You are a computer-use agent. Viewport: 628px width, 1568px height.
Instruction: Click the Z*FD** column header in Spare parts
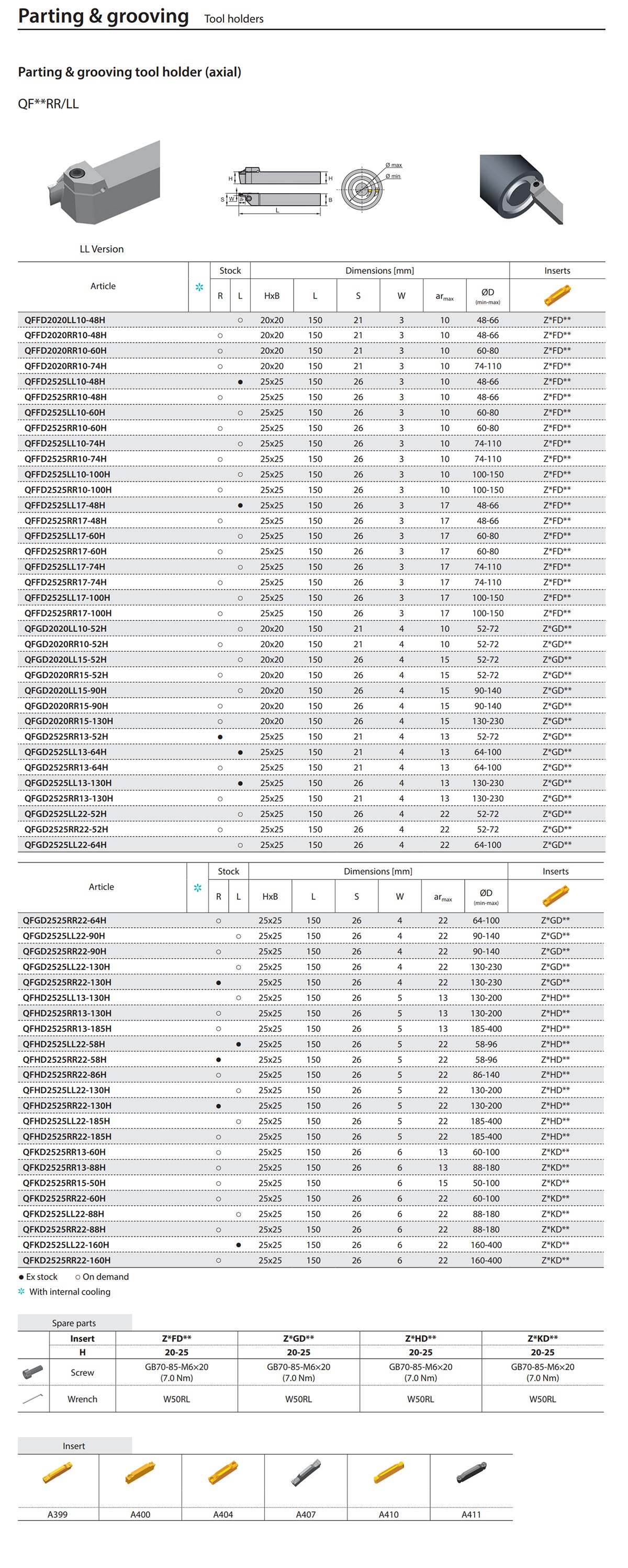176,1338
